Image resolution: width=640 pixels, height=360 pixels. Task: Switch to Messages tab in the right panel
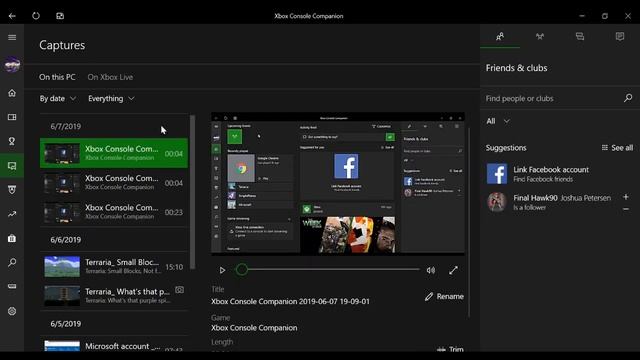click(x=580, y=37)
